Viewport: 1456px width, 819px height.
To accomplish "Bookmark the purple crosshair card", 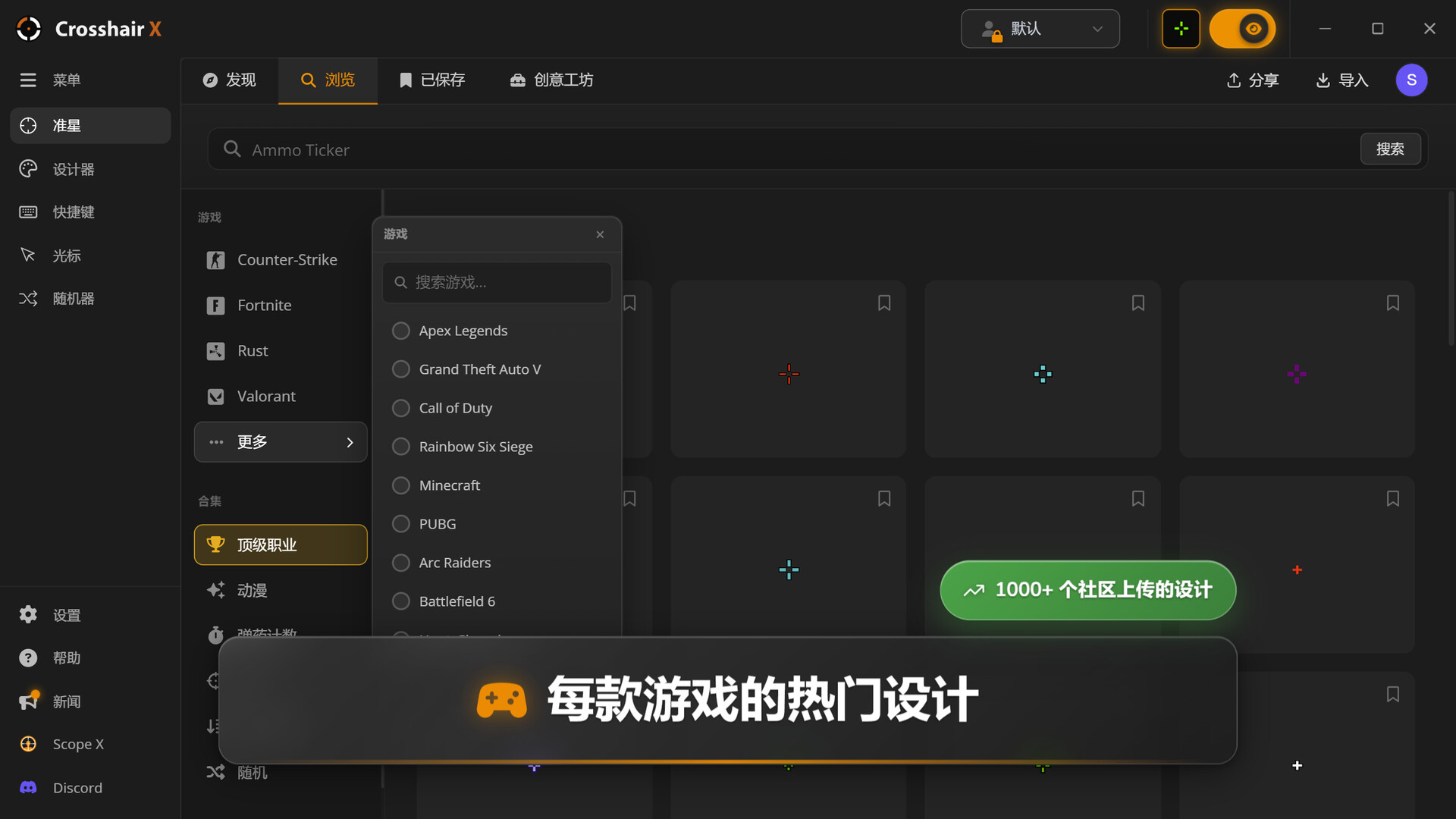I will [x=1393, y=303].
